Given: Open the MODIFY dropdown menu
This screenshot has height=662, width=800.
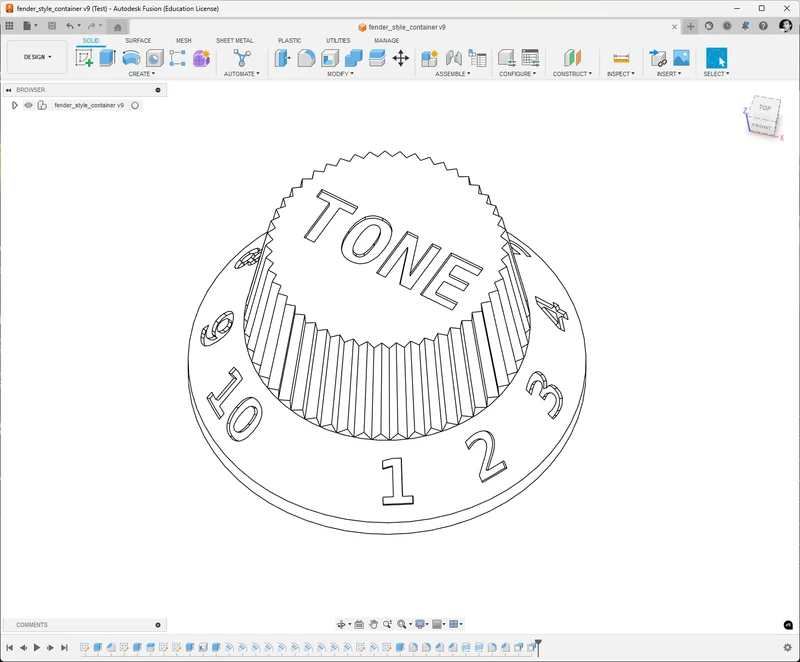Looking at the screenshot, I should click(340, 74).
